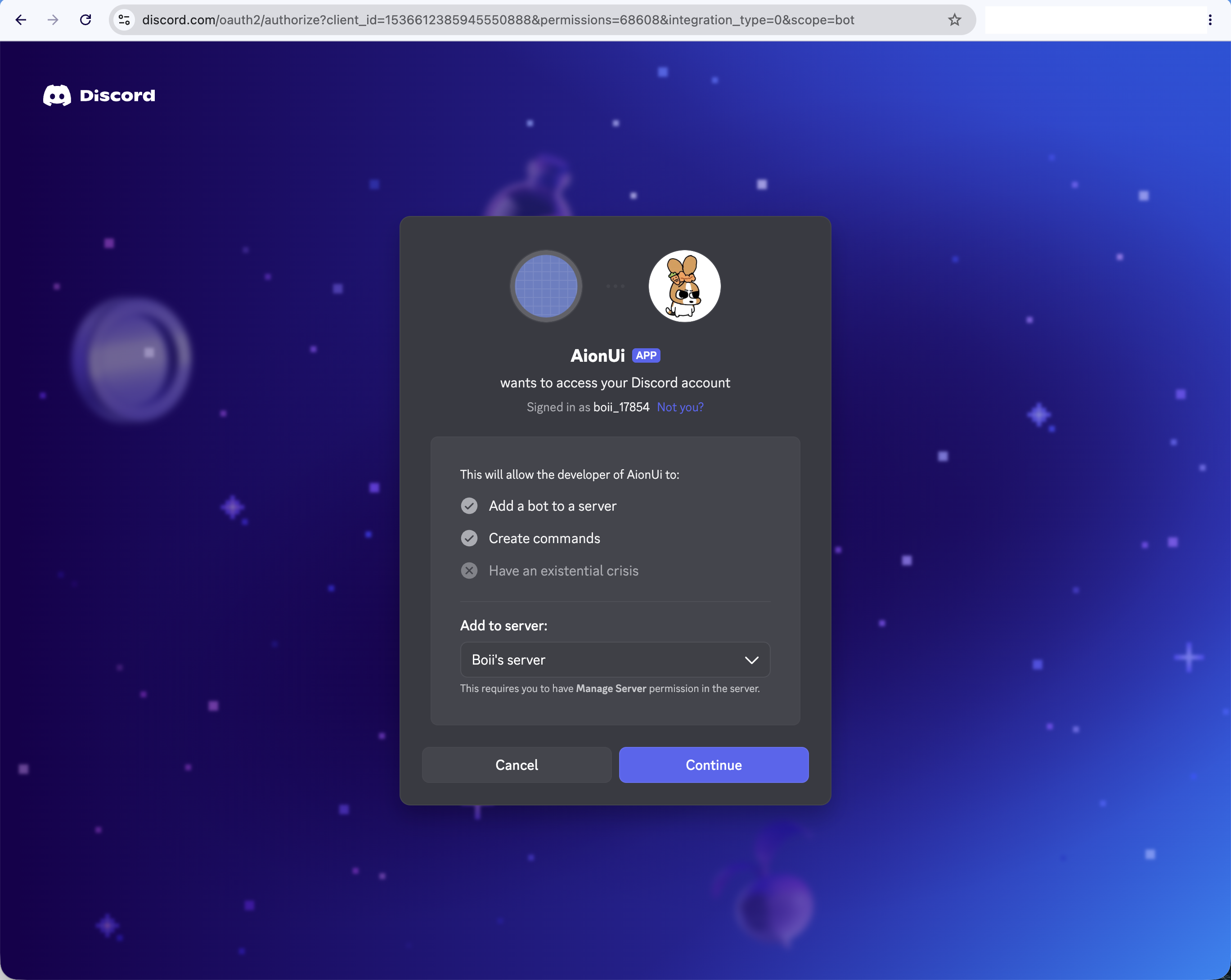The width and height of the screenshot is (1231, 980).
Task: Open the Boii's server dropdown
Action: (615, 660)
